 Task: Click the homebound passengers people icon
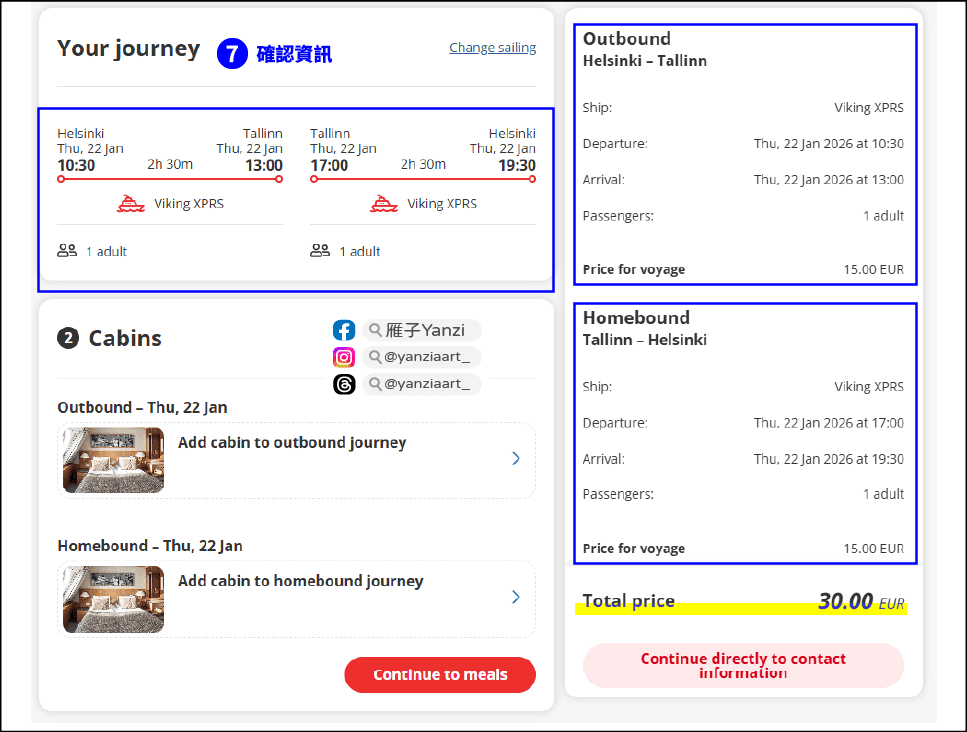tap(320, 250)
